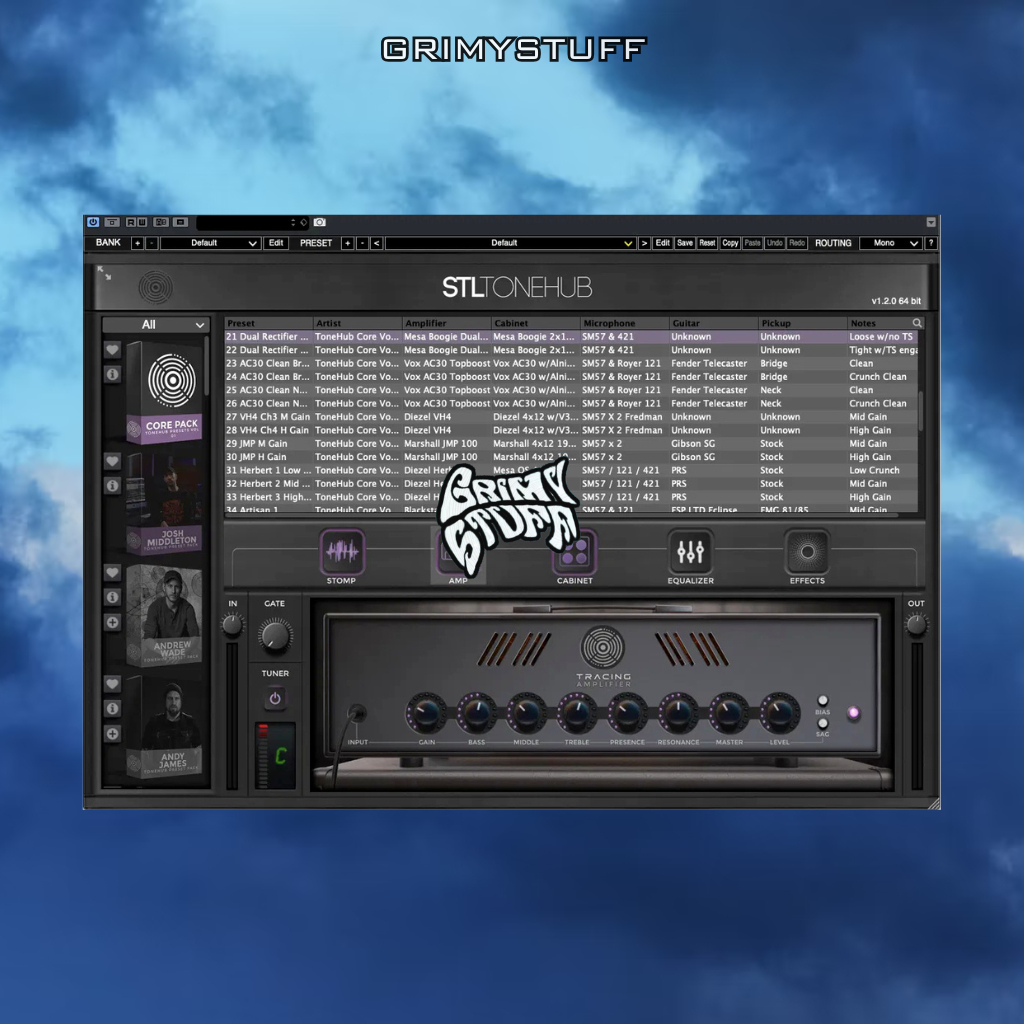Image resolution: width=1024 pixels, height=1024 pixels.
Task: Select preset row 28 VH4 Ch4 H Gain
Action: click(571, 430)
